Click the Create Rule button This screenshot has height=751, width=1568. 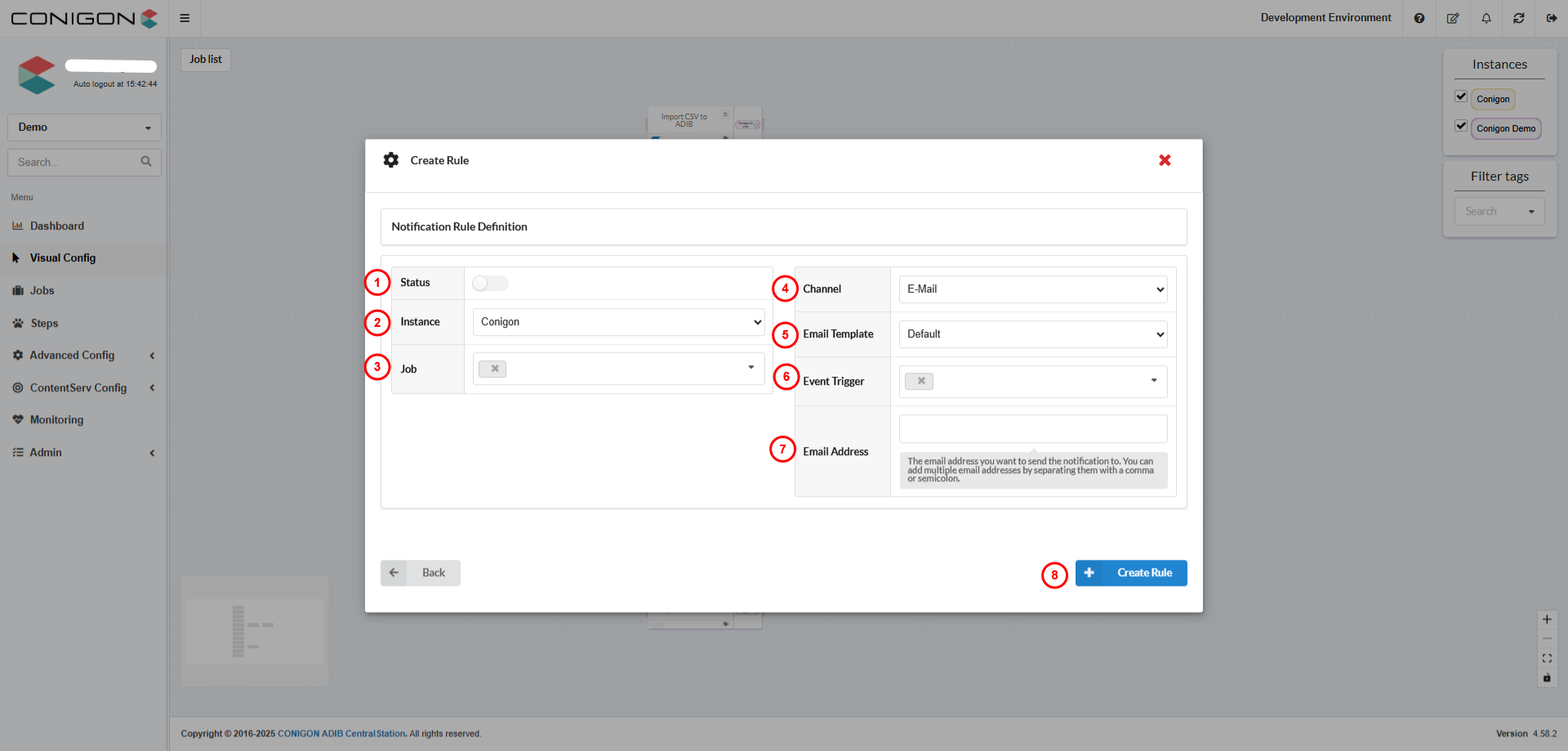coord(1131,573)
